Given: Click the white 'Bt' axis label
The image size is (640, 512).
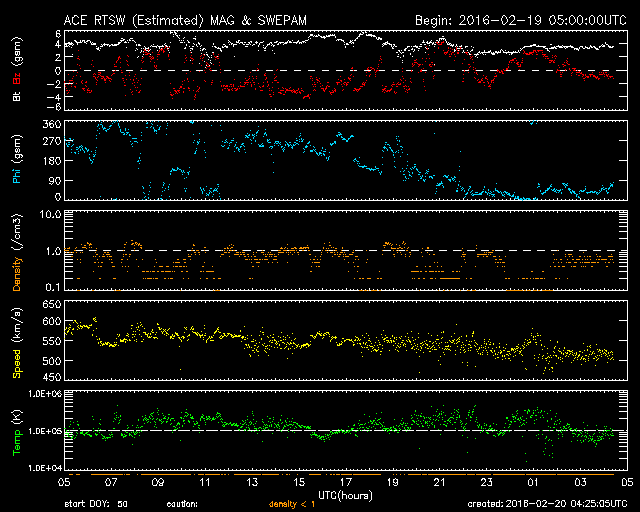Looking at the screenshot, I should click(x=17, y=96).
